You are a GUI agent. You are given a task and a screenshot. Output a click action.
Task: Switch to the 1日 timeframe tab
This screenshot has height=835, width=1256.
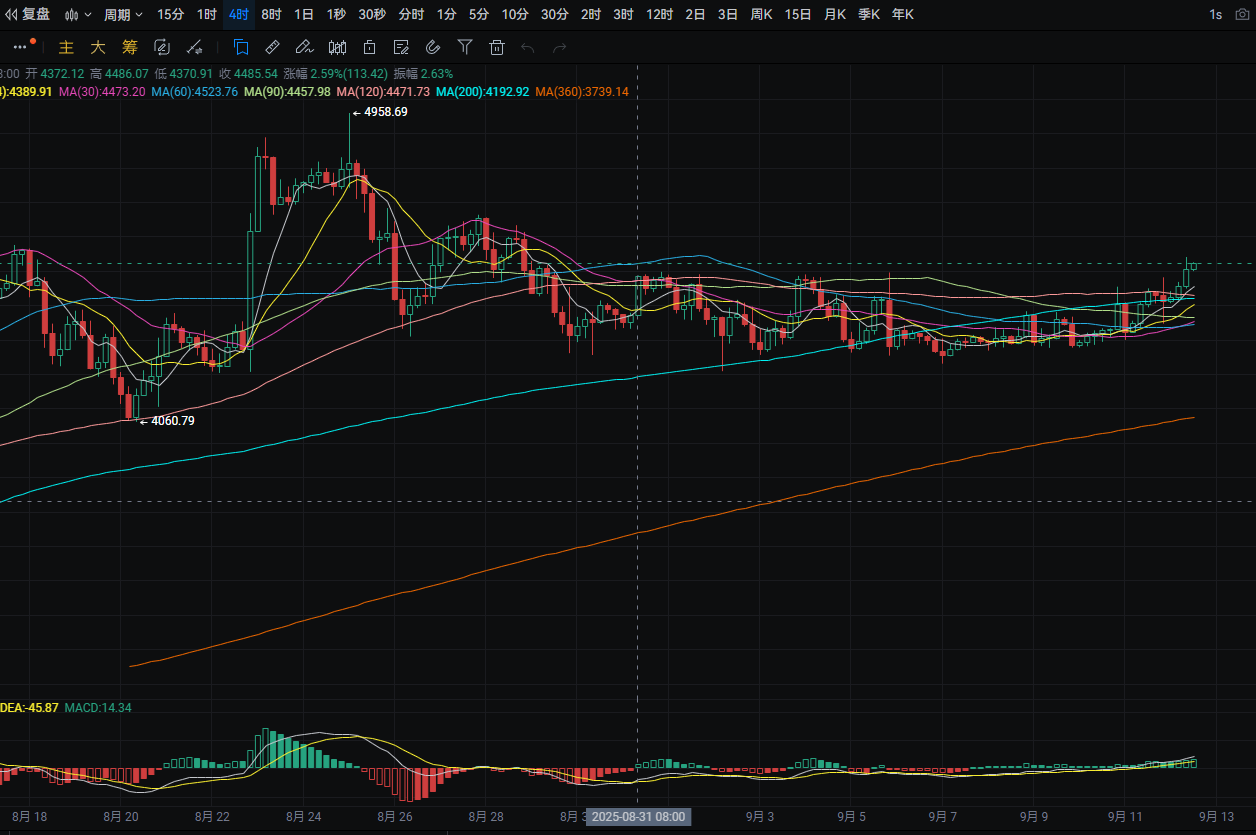[x=303, y=14]
